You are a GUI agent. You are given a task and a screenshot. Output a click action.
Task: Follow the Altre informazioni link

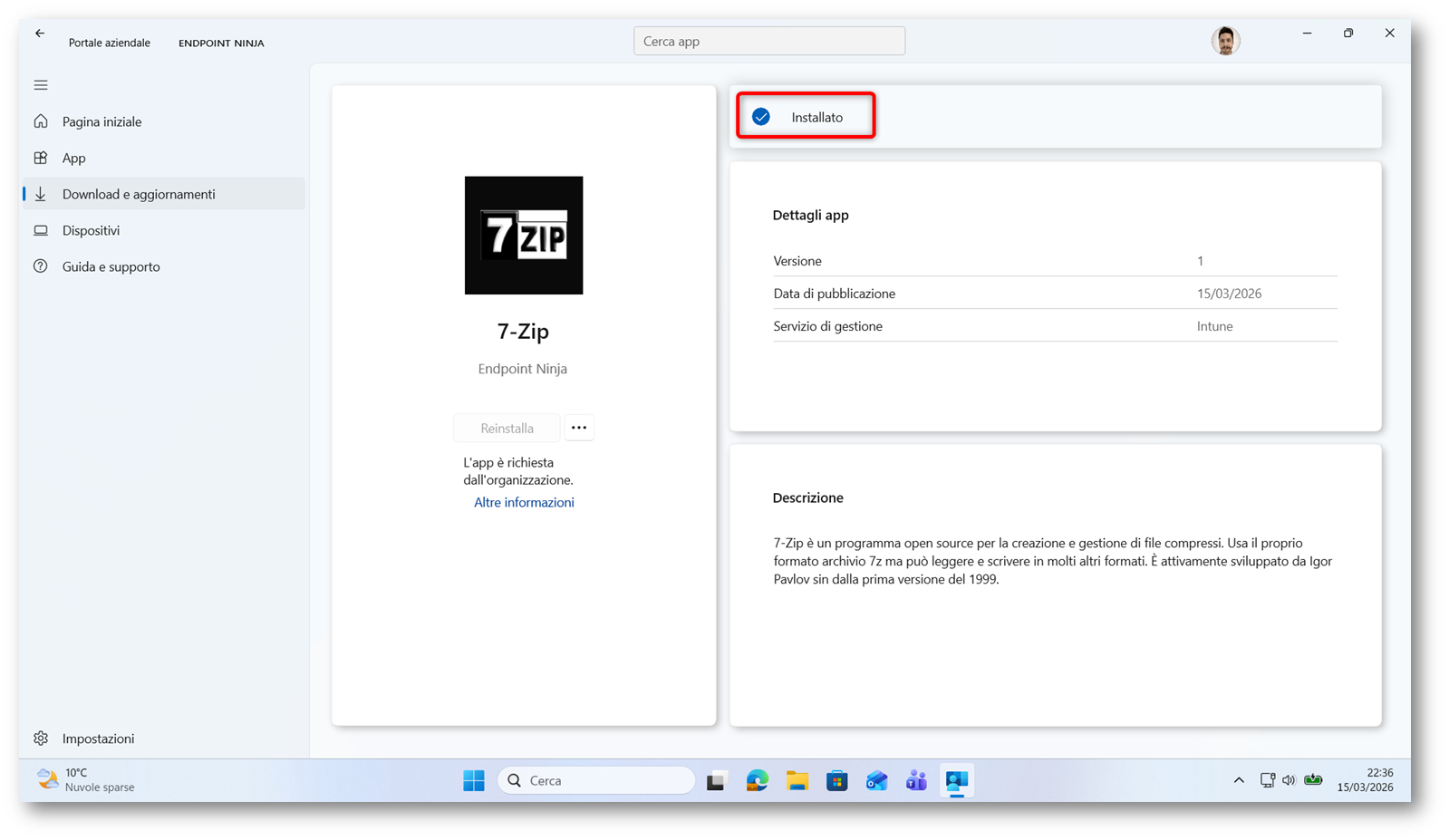[524, 502]
